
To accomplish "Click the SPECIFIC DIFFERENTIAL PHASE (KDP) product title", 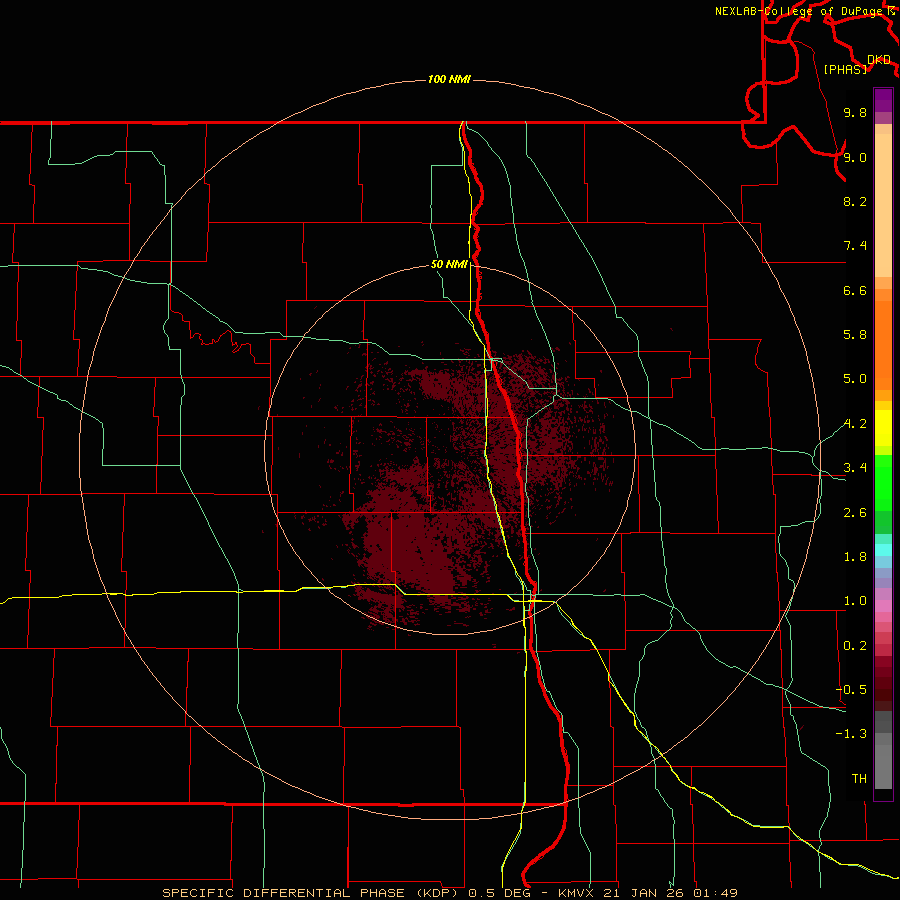I will point(312,893).
